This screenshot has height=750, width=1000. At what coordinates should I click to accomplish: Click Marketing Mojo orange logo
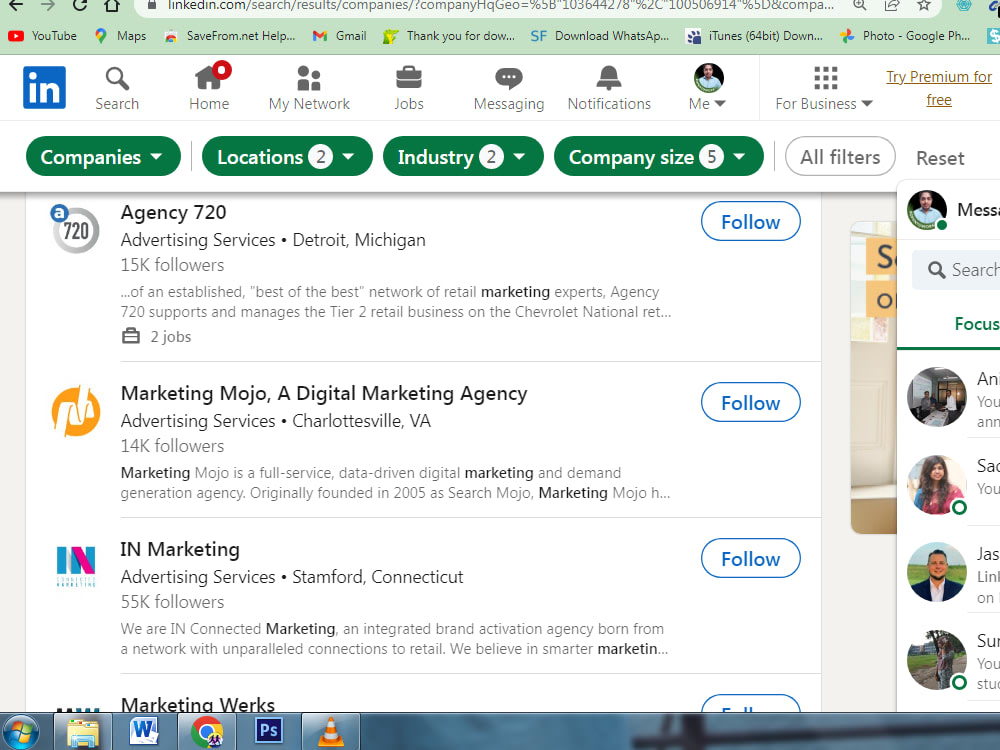point(76,411)
